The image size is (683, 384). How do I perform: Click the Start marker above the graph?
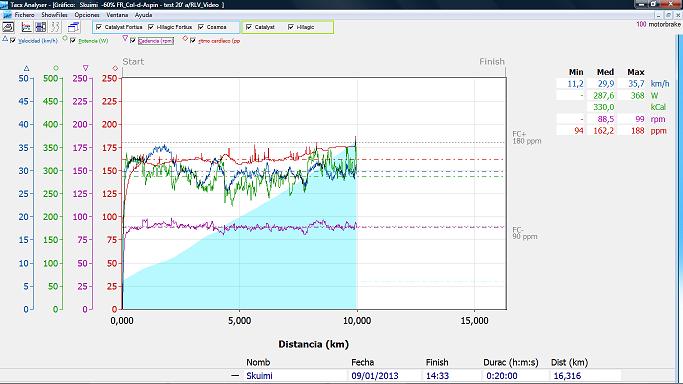[x=133, y=61]
